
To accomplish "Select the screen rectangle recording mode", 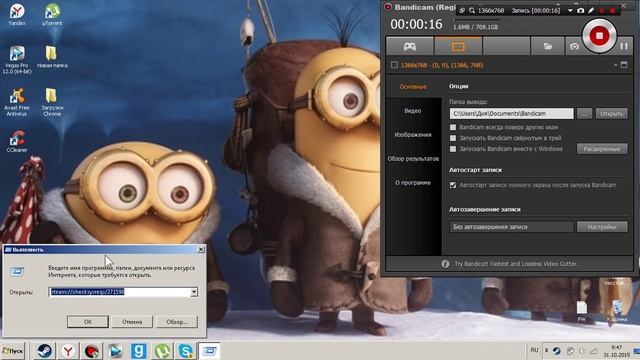I will (x=458, y=46).
